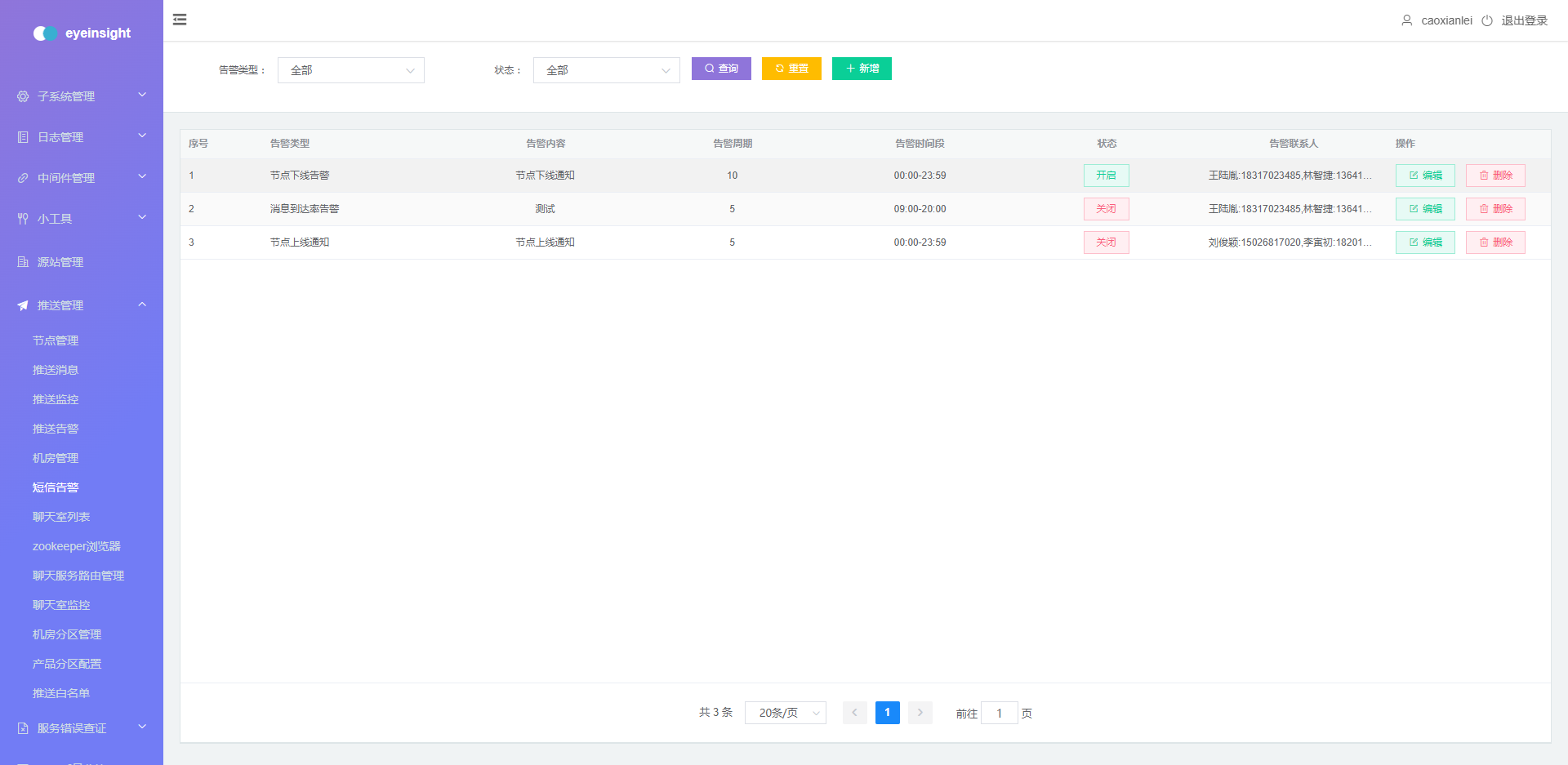Go to previous page arrow
The height and width of the screenshot is (765, 1568).
(x=854, y=713)
